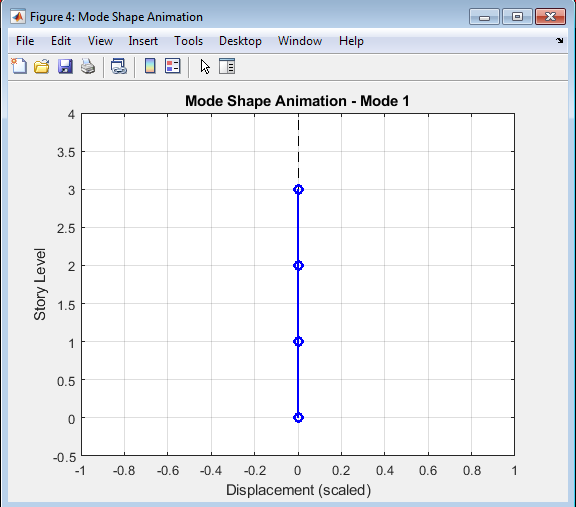Open a file with the folder icon

point(42,66)
